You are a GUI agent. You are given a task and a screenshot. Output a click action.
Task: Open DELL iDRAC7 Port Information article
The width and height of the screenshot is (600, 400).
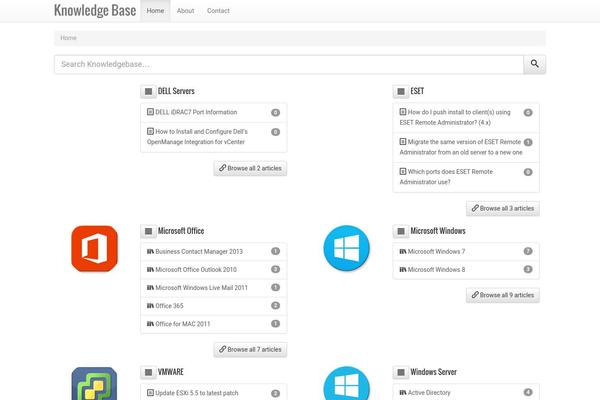tap(196, 112)
